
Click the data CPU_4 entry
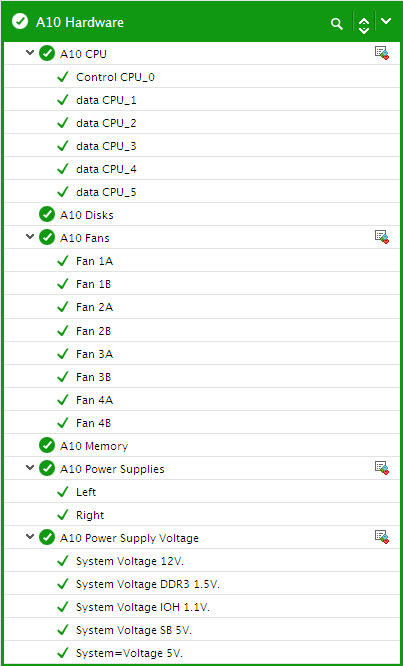pyautogui.click(x=202, y=169)
